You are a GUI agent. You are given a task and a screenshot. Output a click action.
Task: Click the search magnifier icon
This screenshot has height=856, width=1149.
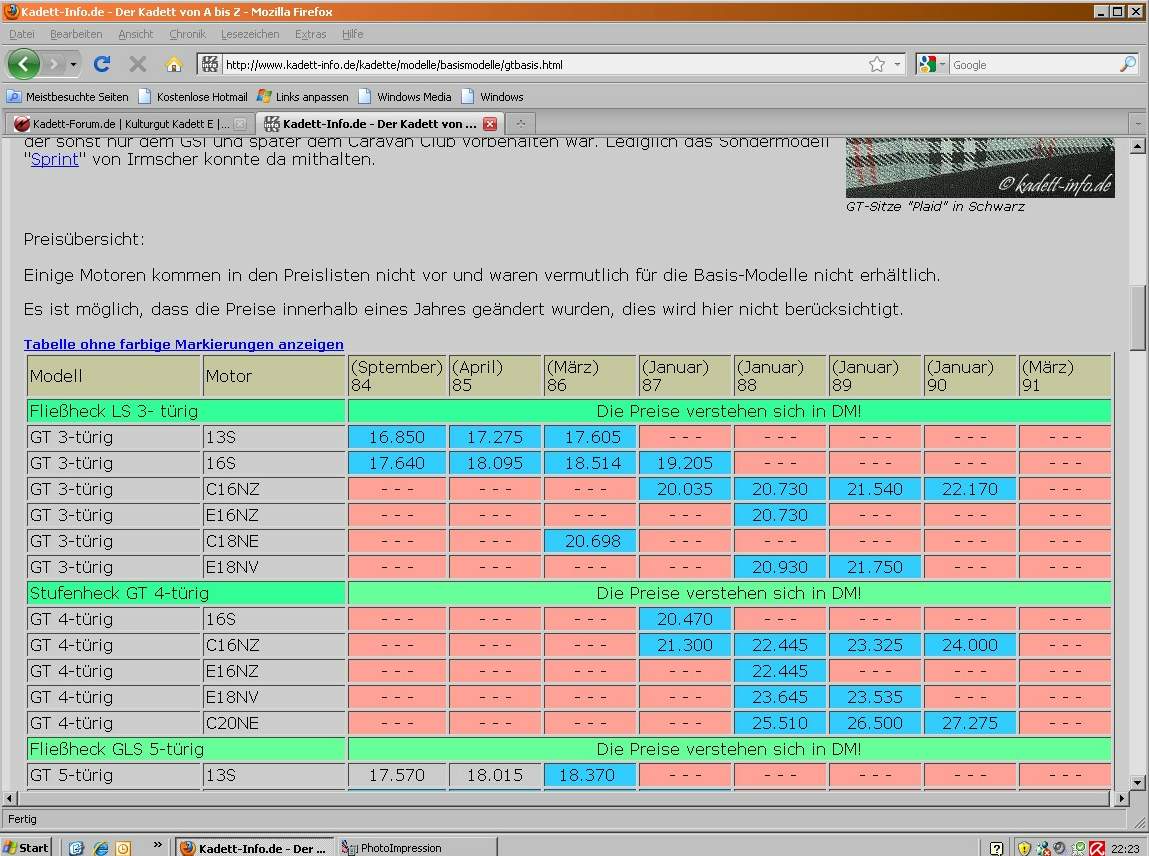tap(1127, 64)
